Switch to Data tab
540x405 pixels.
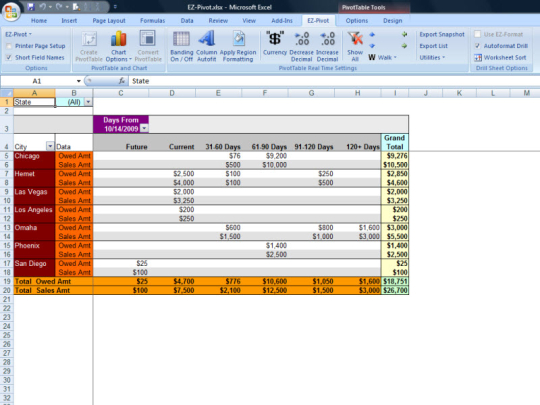click(x=187, y=21)
